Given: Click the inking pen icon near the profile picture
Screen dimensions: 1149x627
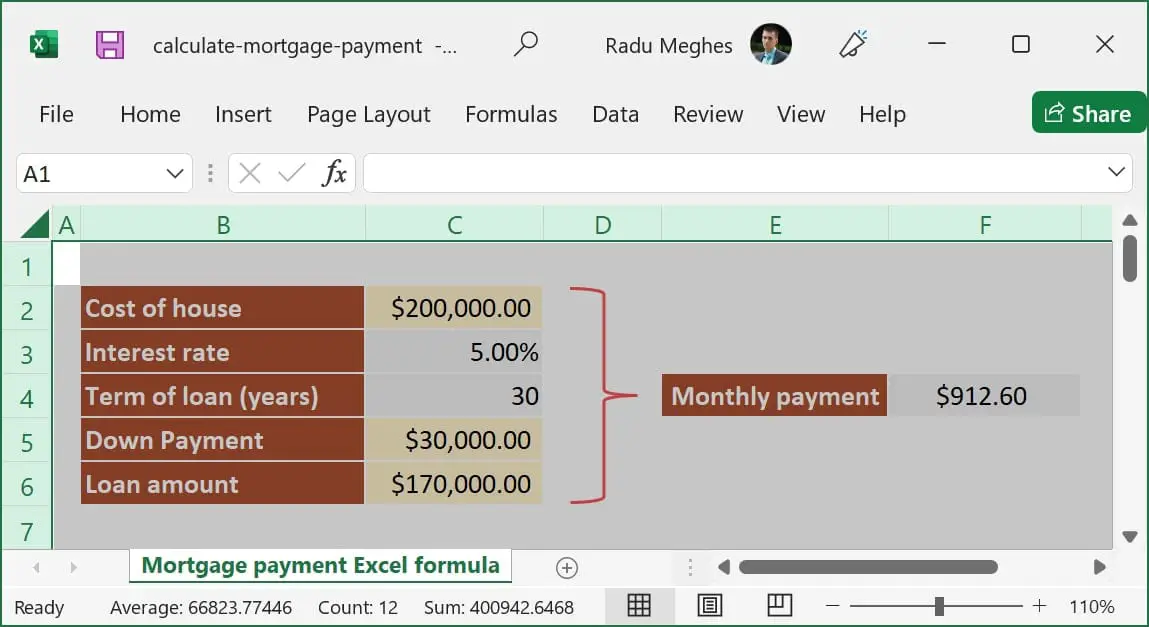Looking at the screenshot, I should (x=852, y=44).
